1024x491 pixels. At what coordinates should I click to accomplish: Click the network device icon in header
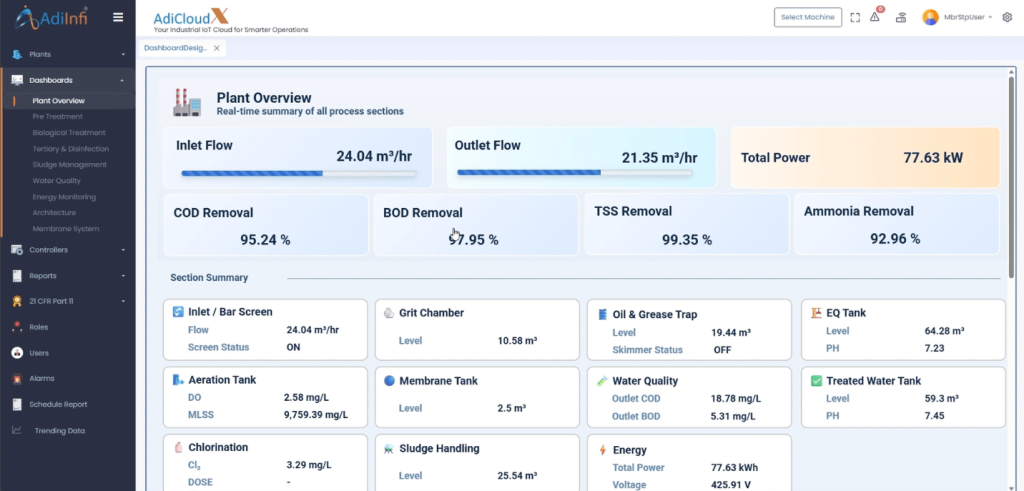point(901,18)
